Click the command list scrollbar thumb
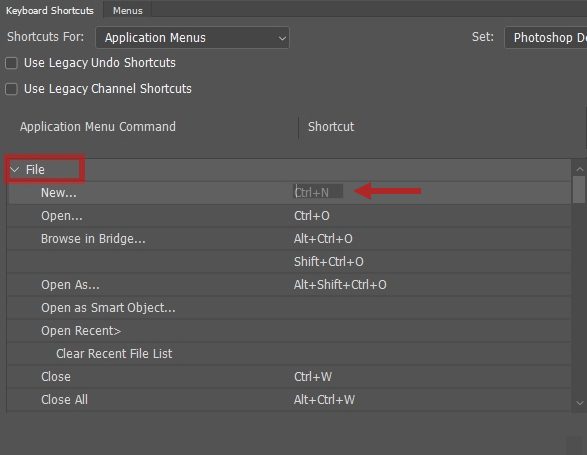Image resolution: width=587 pixels, height=455 pixels. click(x=579, y=189)
